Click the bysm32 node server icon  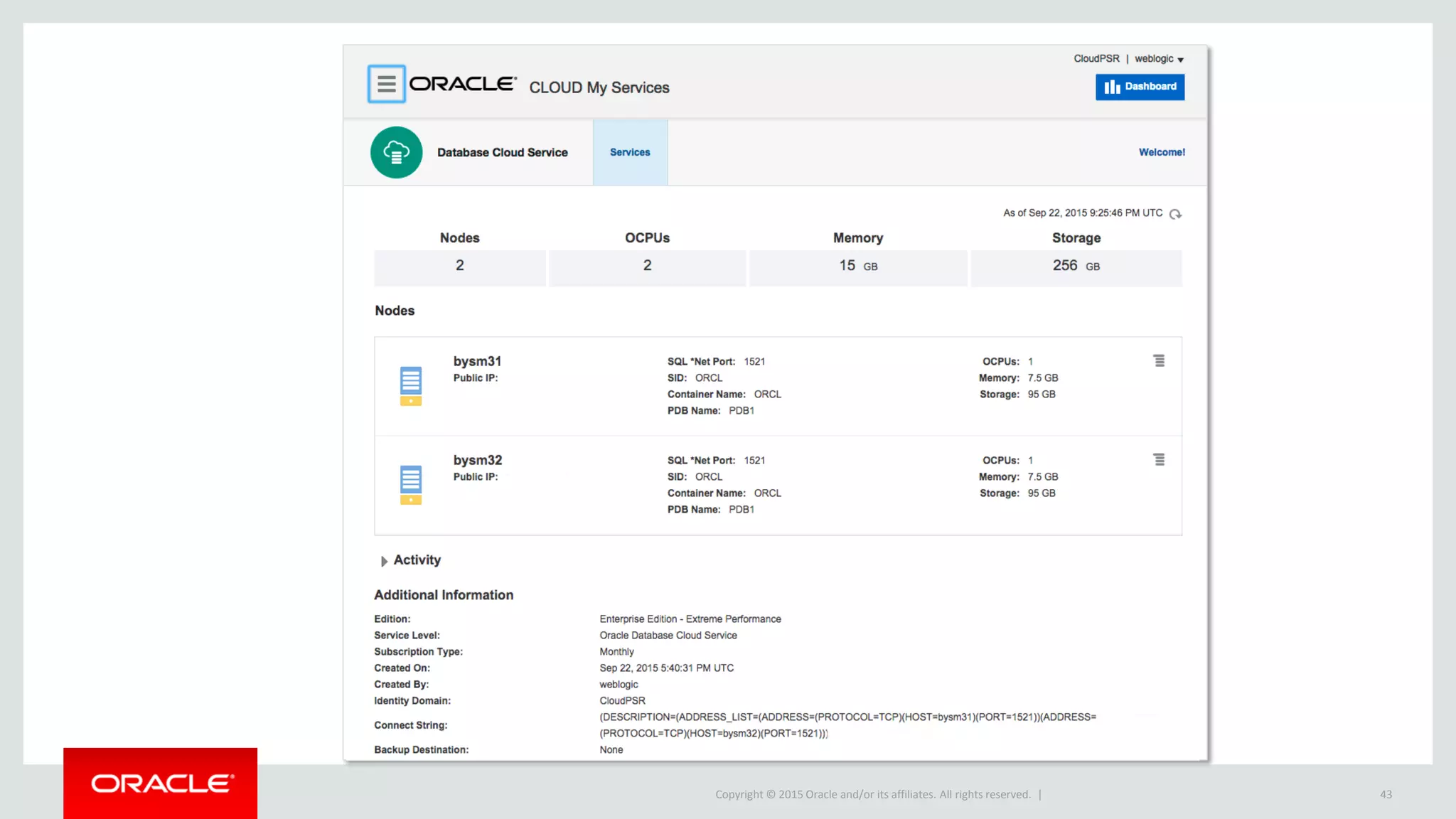coord(410,485)
